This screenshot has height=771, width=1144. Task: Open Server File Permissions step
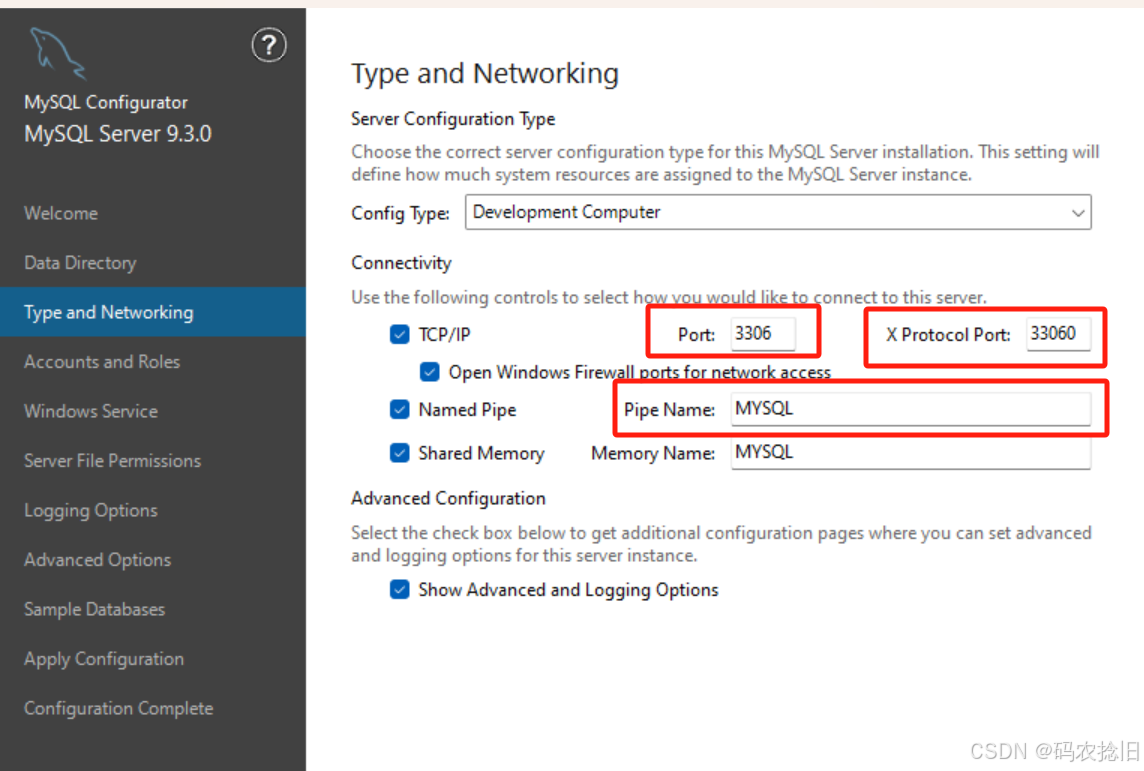112,461
